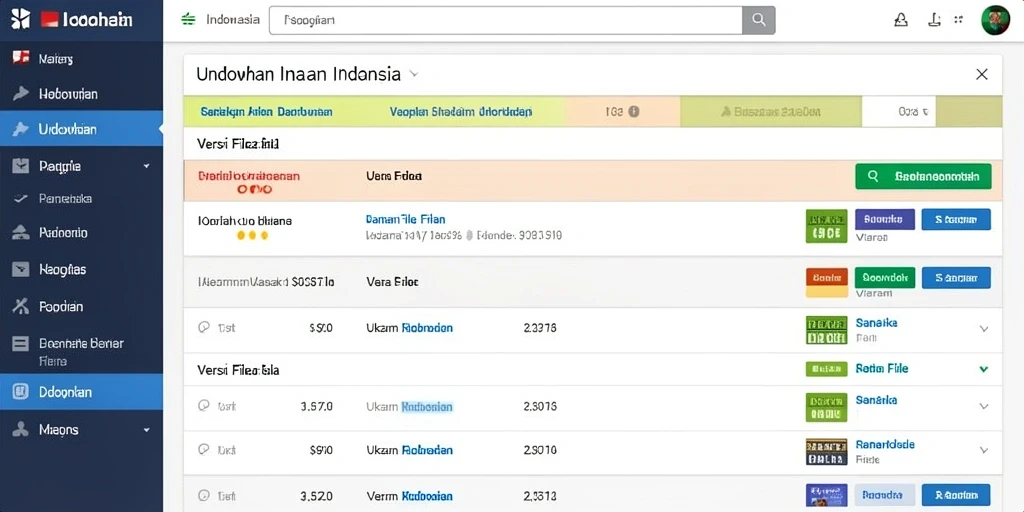Click the Padoonio sidebar icon
The width and height of the screenshot is (1024, 512).
(x=21, y=232)
